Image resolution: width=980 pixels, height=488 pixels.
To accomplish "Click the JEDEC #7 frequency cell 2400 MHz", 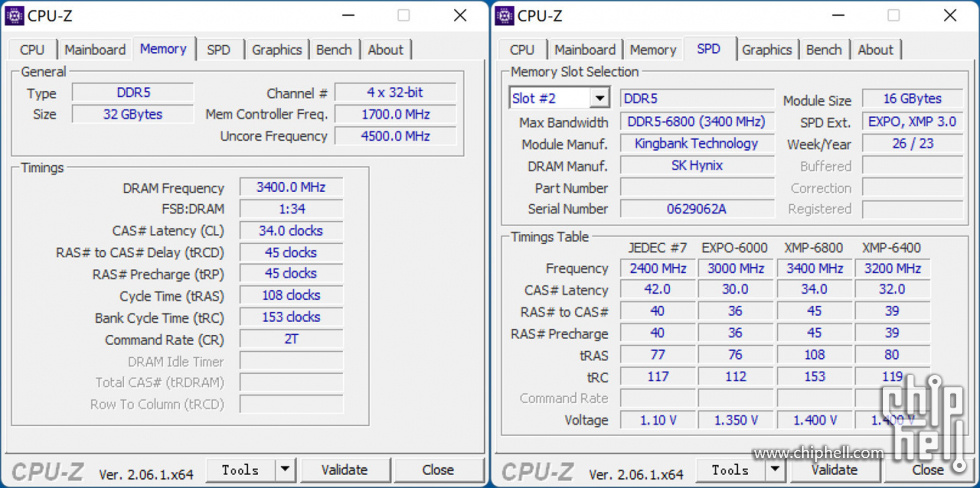I will [x=658, y=269].
